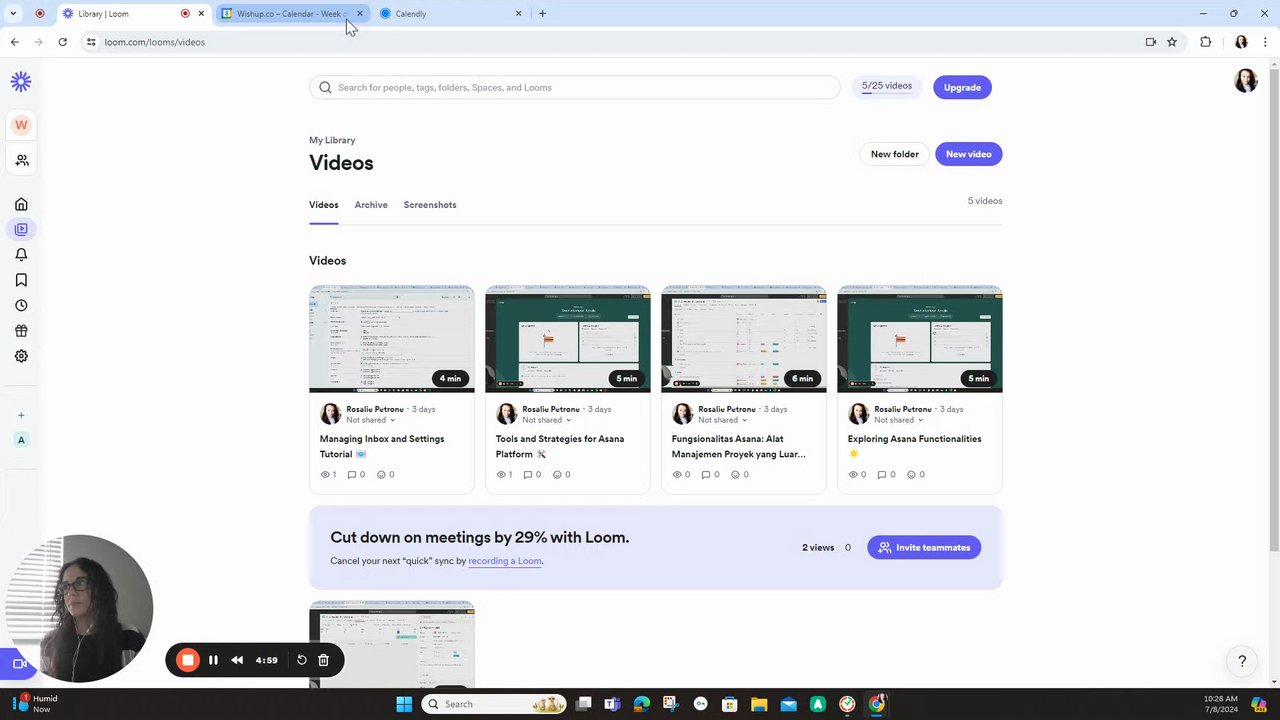Select the Videos tab in the library

pyautogui.click(x=323, y=205)
